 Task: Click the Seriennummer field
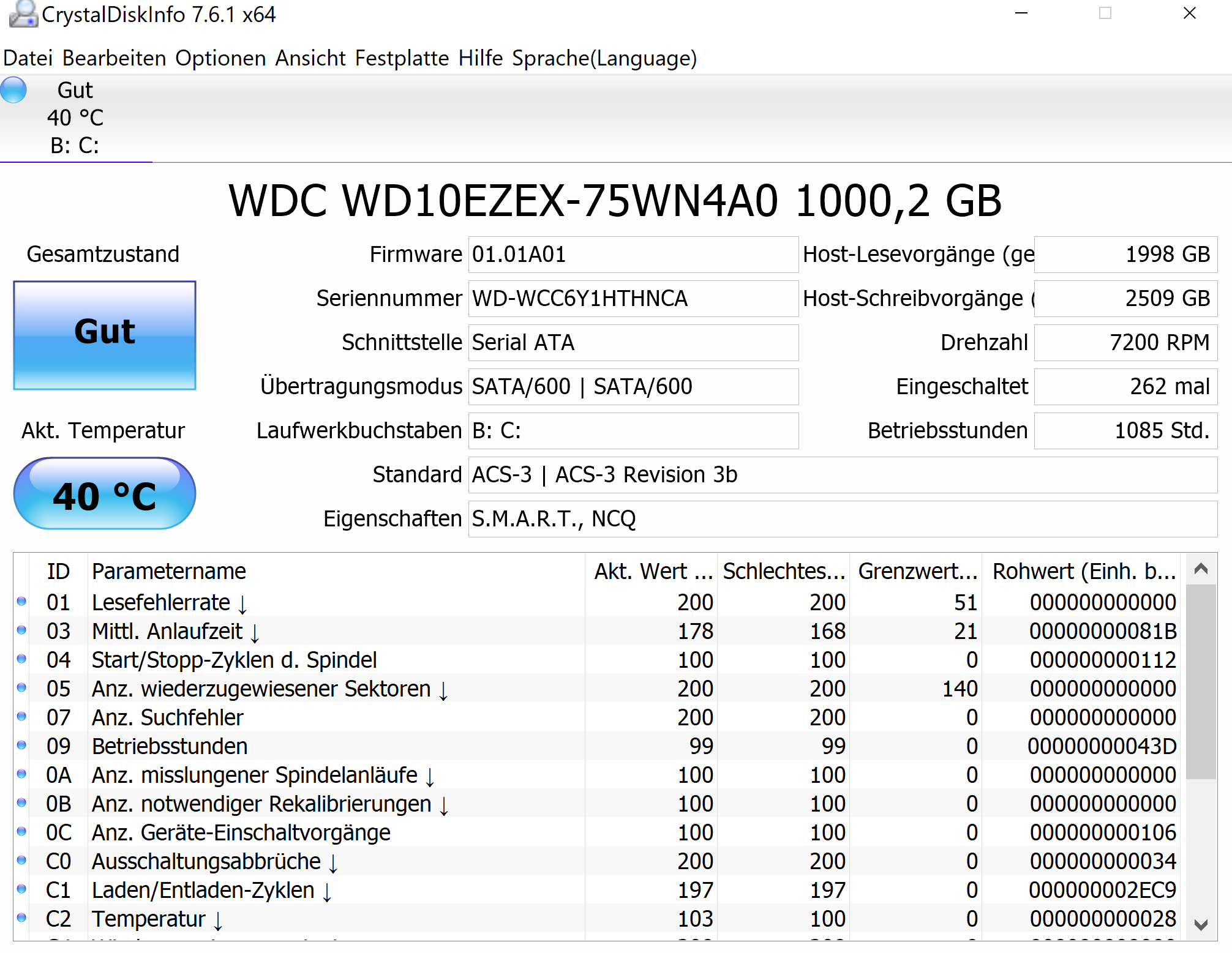point(633,299)
